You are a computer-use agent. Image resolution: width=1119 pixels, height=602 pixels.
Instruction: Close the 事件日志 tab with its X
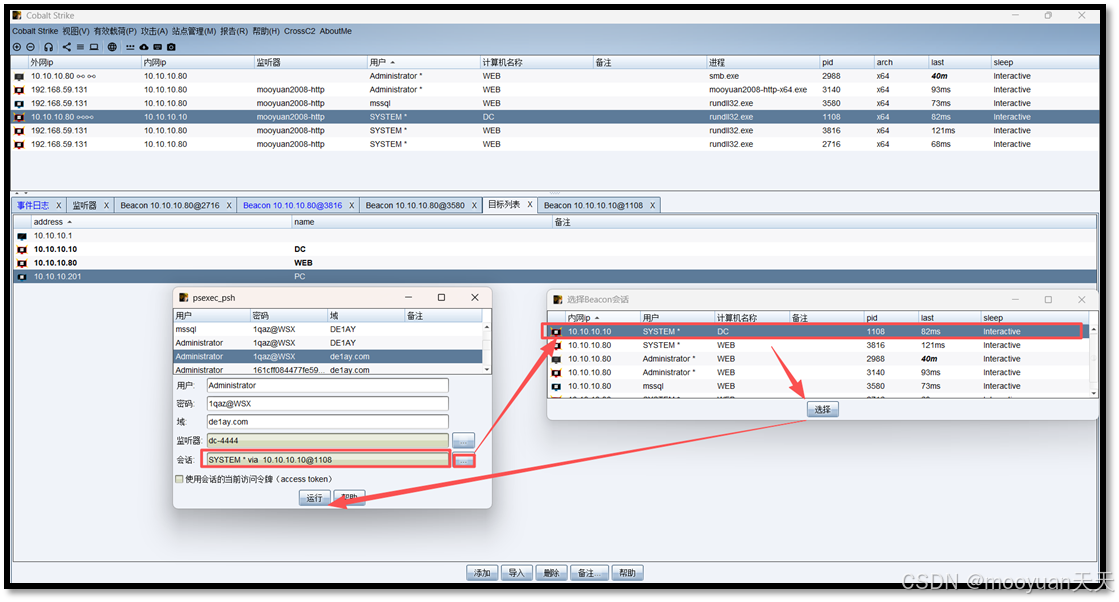(x=59, y=205)
